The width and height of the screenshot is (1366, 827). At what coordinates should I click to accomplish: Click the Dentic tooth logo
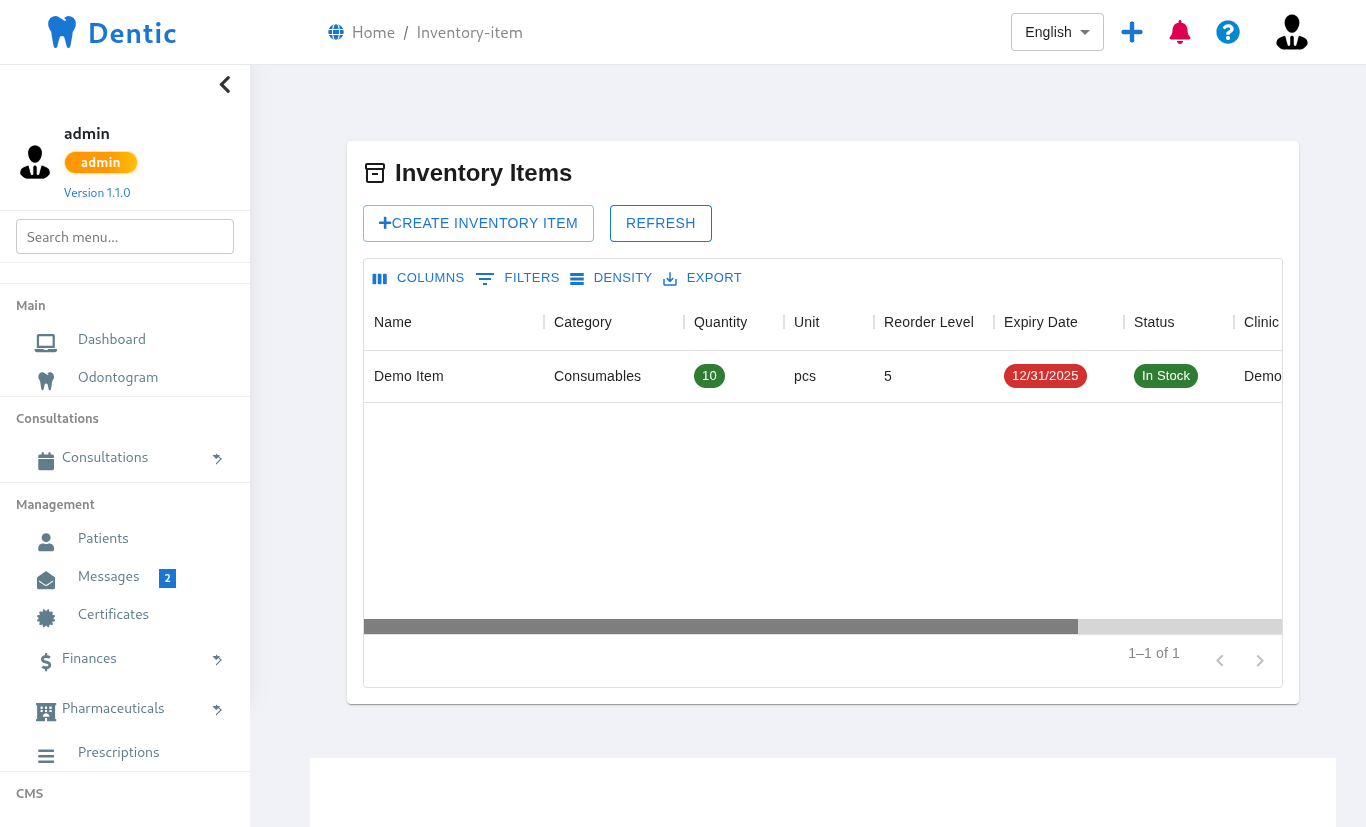coord(62,32)
